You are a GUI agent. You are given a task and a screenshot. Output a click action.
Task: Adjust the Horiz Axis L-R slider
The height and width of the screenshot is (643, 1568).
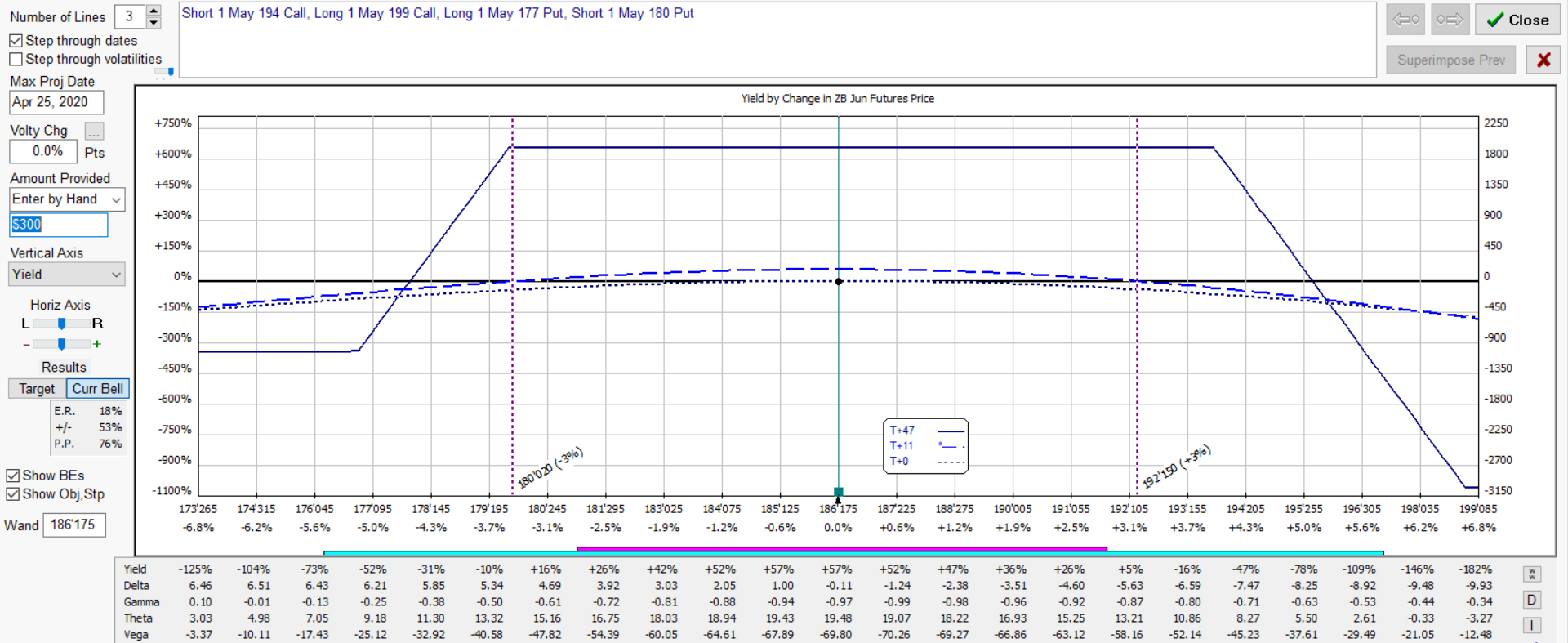click(x=61, y=324)
